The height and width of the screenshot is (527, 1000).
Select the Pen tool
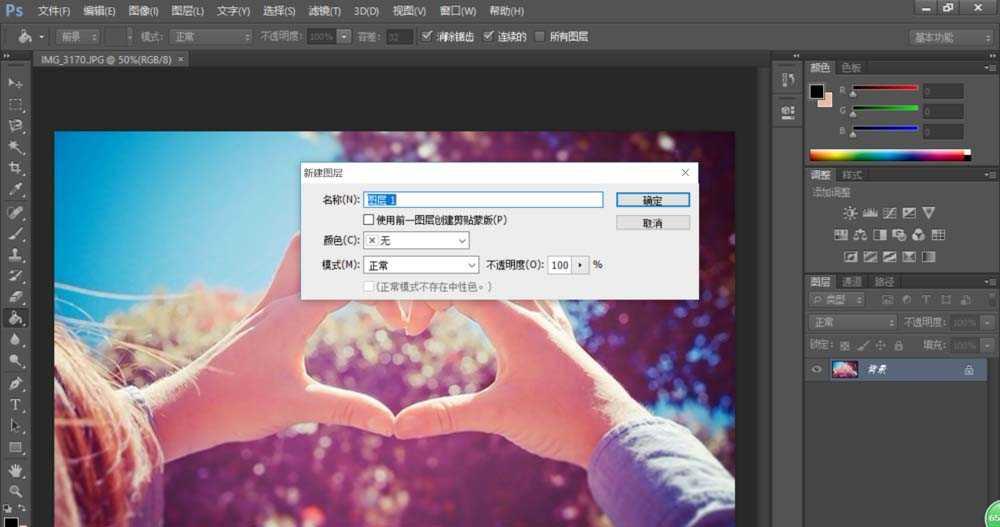point(15,383)
